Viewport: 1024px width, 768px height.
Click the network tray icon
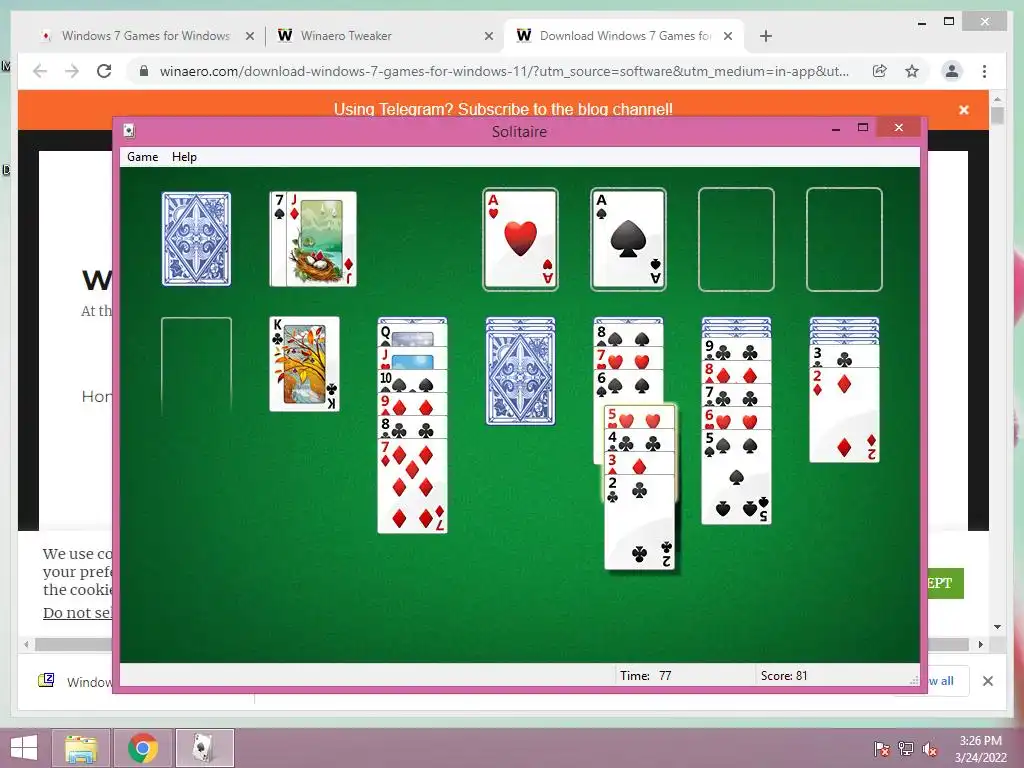[x=906, y=749]
